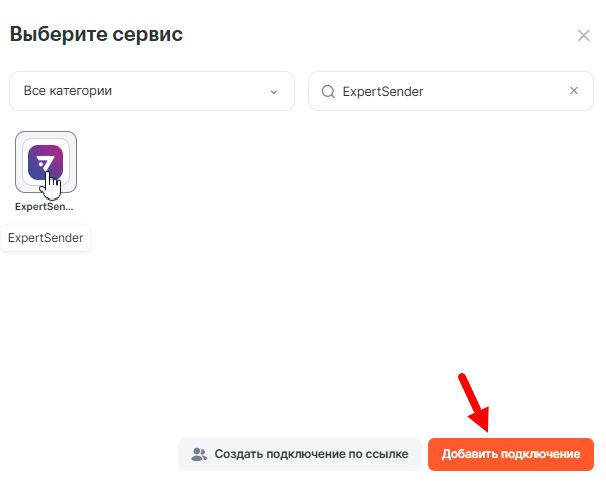Click the magnifier icon in search field
Viewport: 606px width, 482px height.
pyautogui.click(x=327, y=91)
